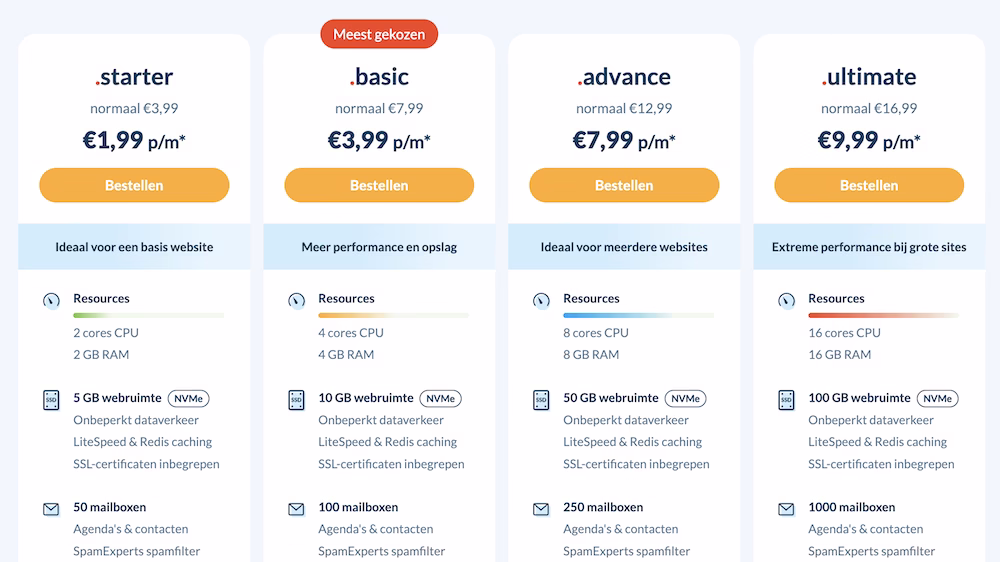Screen dimensions: 1000x562
Task: Click the advance plan SSD storage icon
Action: click(x=541, y=400)
